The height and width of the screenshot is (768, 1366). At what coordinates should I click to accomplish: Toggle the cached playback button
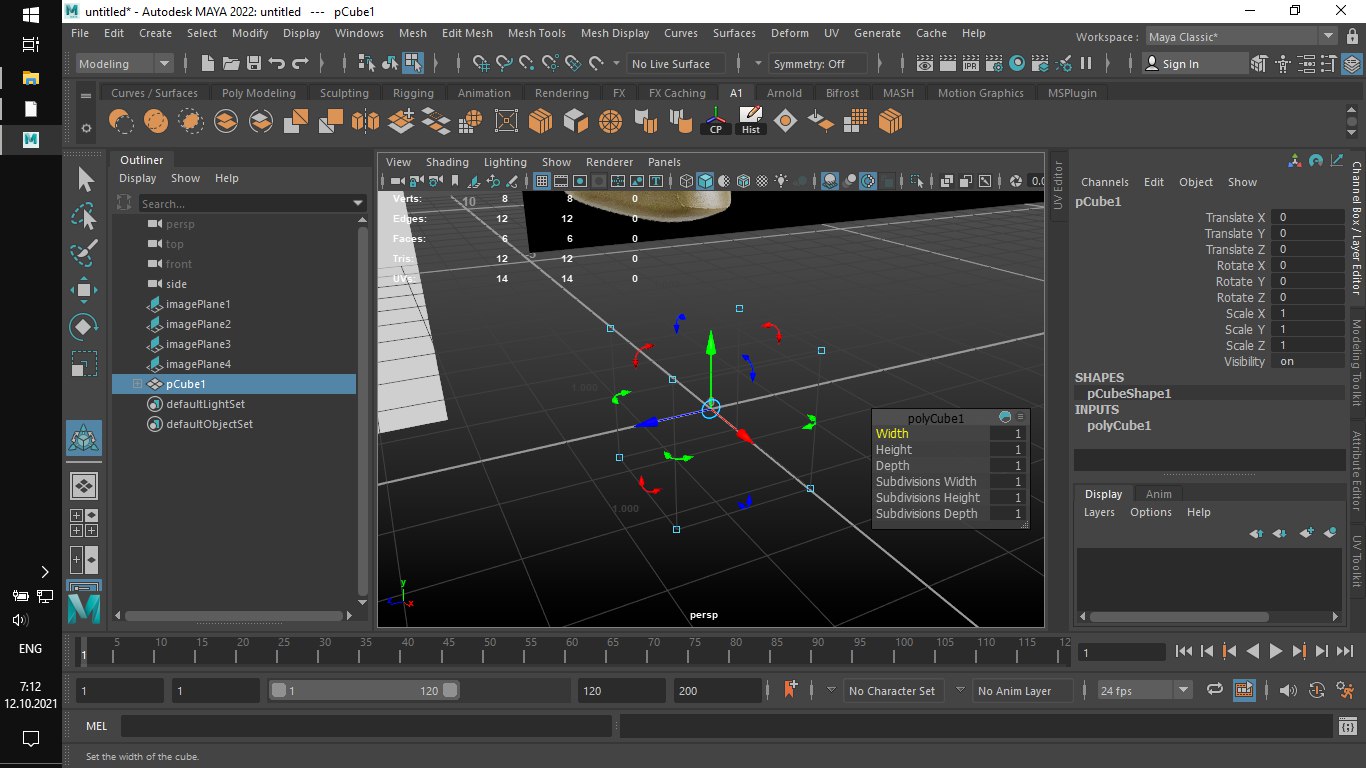coord(1244,690)
